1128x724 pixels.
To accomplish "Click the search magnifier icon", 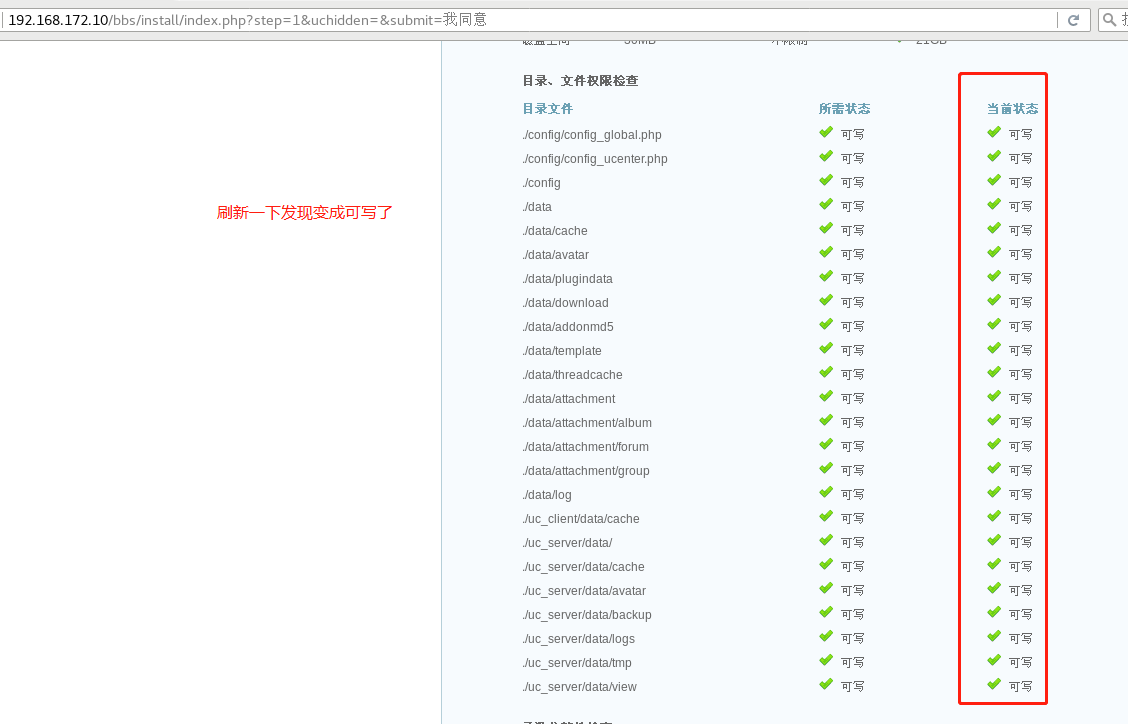I will tap(1110, 20).
